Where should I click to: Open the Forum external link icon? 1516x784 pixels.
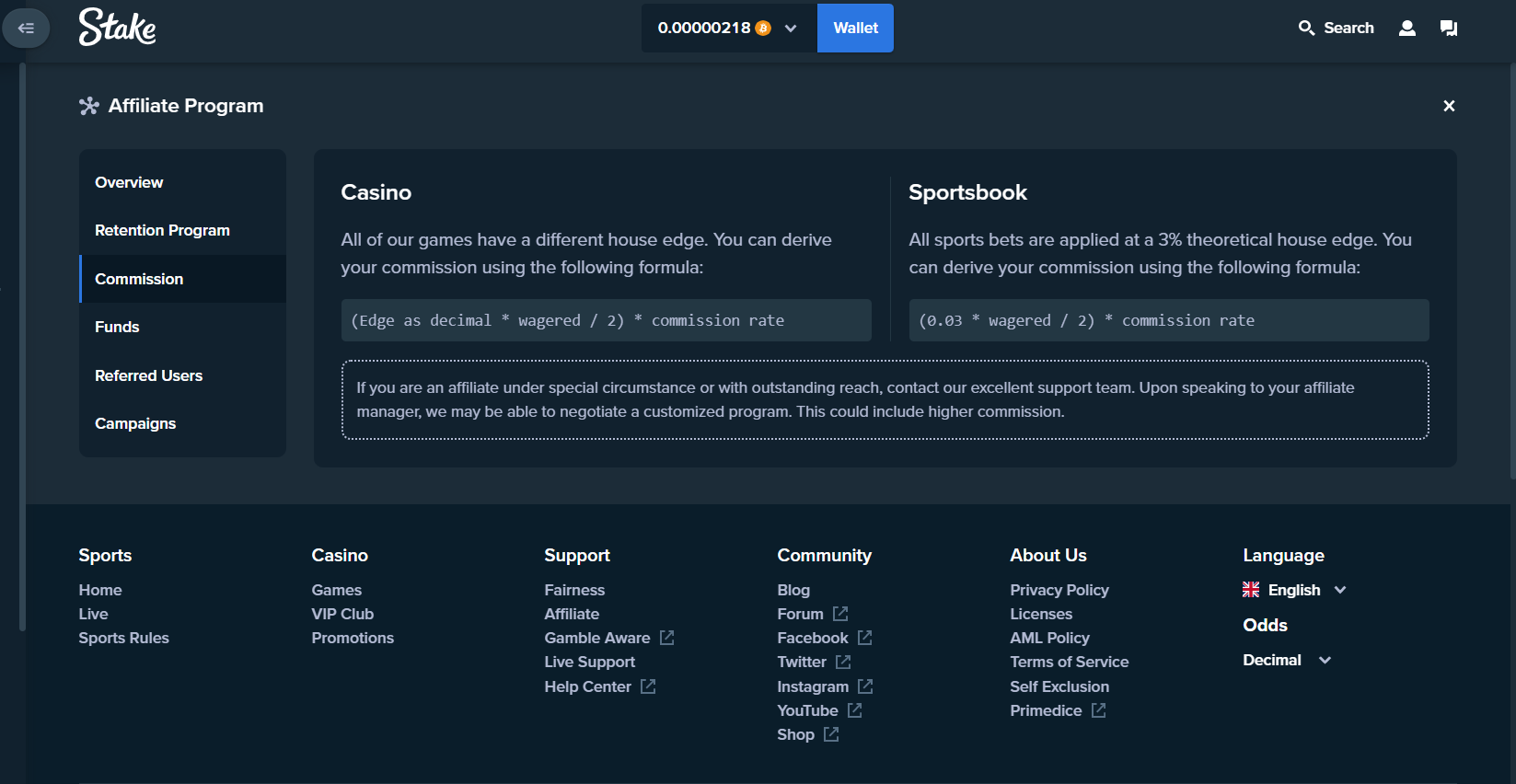(x=840, y=614)
